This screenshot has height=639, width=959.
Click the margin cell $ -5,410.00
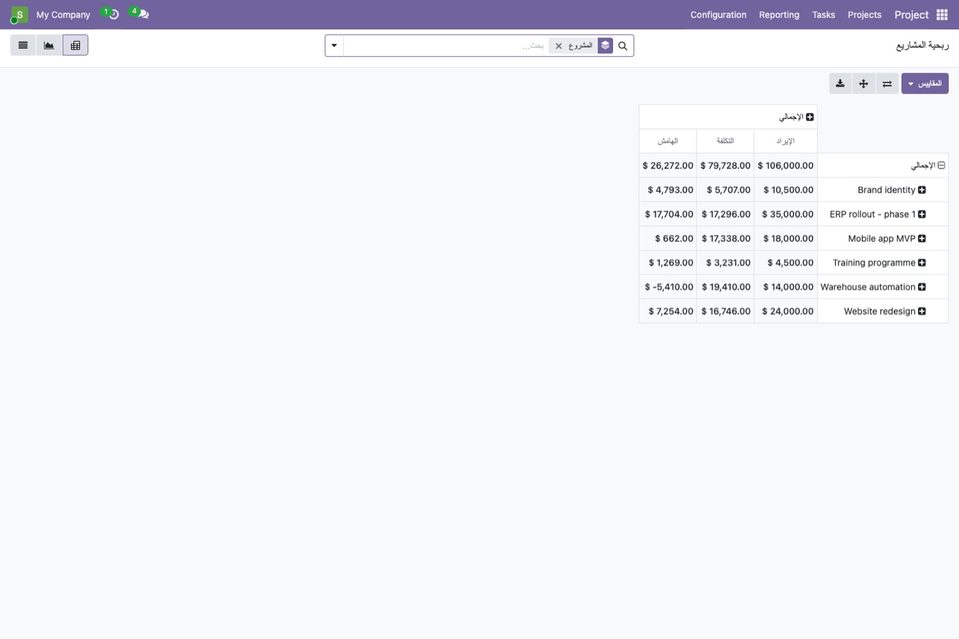tap(668, 287)
